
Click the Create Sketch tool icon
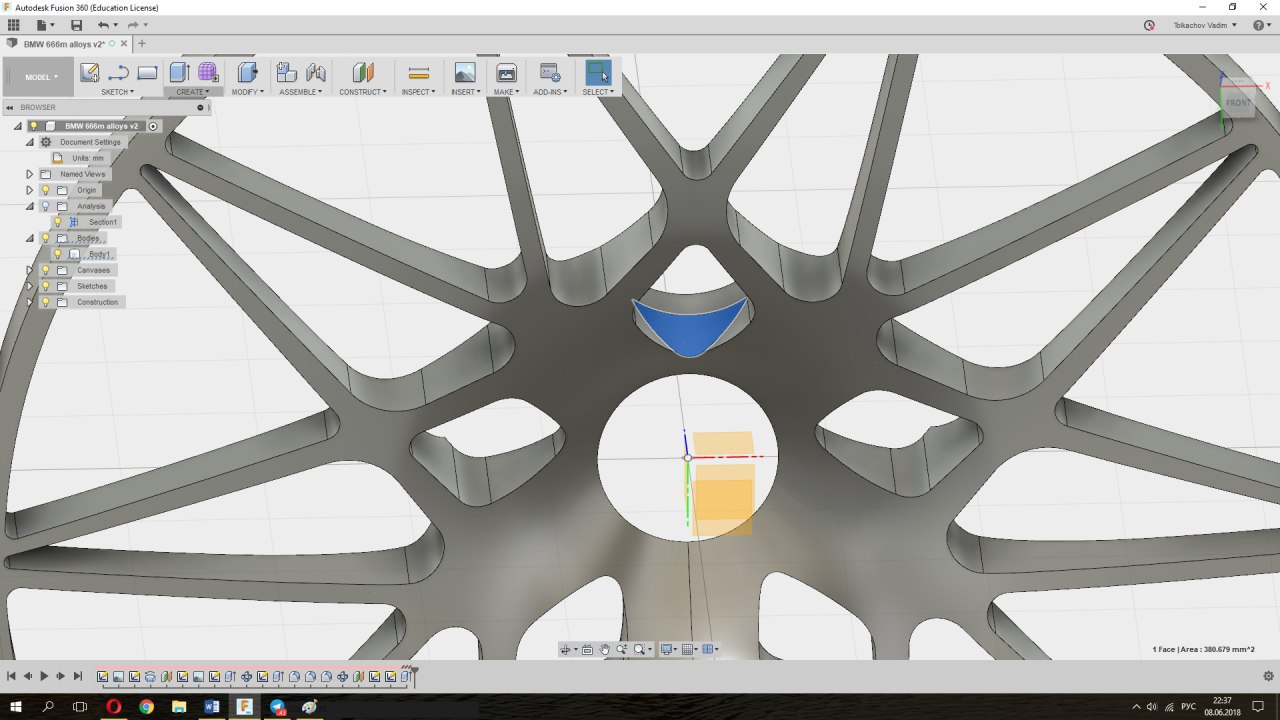tap(90, 72)
